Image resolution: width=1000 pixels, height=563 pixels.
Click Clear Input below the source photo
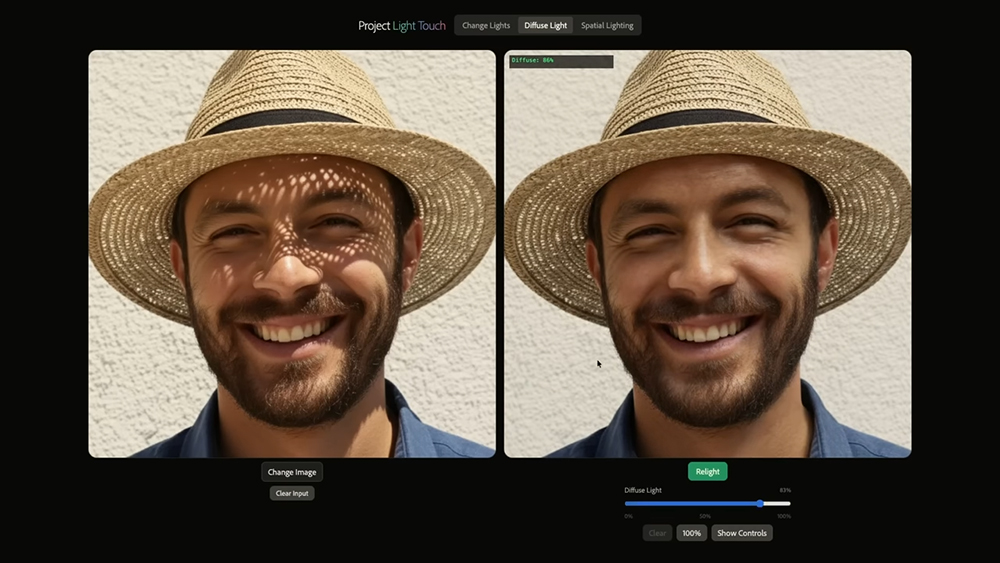coord(292,493)
